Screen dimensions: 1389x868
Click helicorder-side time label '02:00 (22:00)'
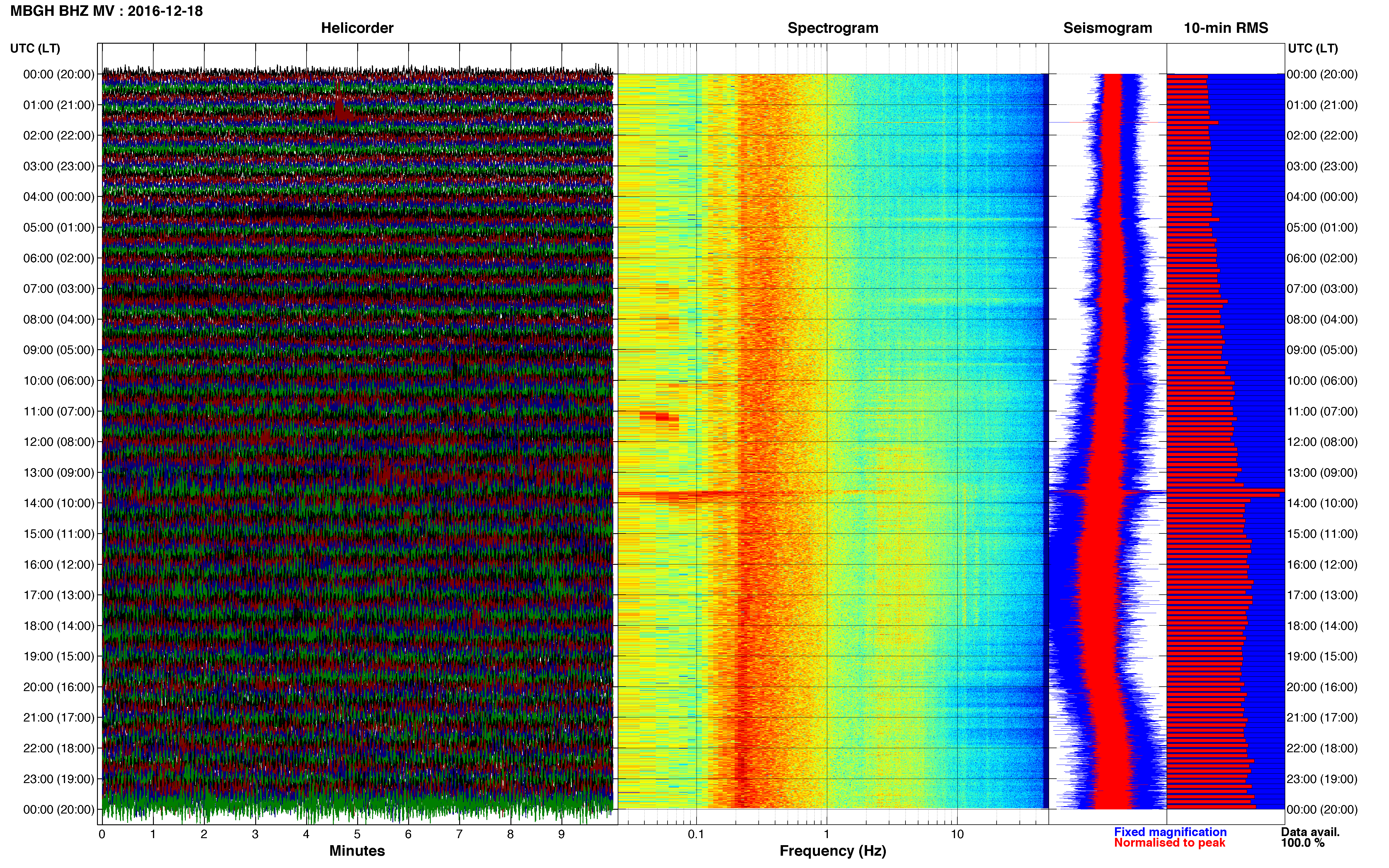coord(59,135)
